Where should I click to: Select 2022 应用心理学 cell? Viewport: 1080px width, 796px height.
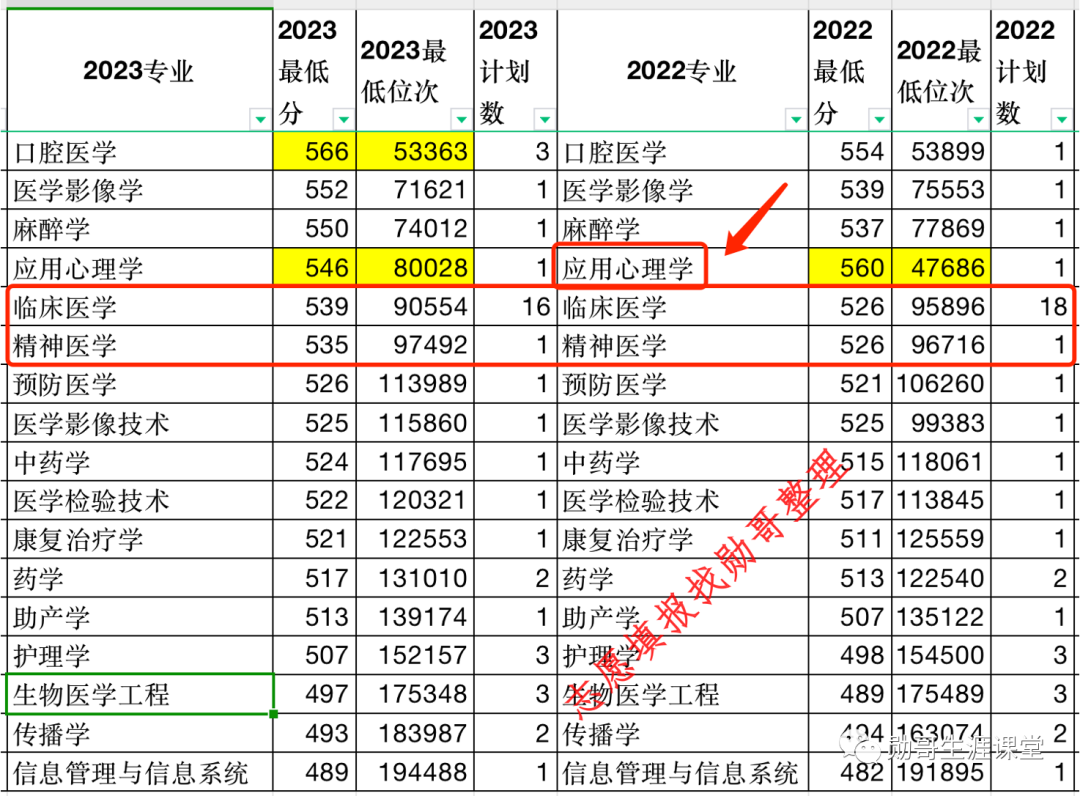click(x=683, y=268)
